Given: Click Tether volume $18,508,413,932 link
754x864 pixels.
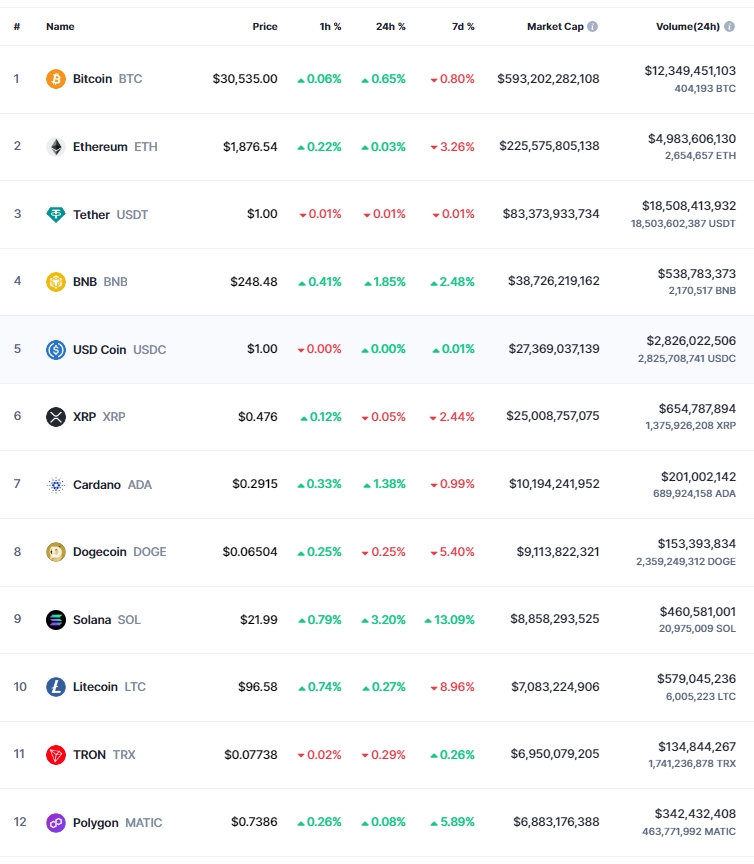Looking at the screenshot, I should [689, 206].
